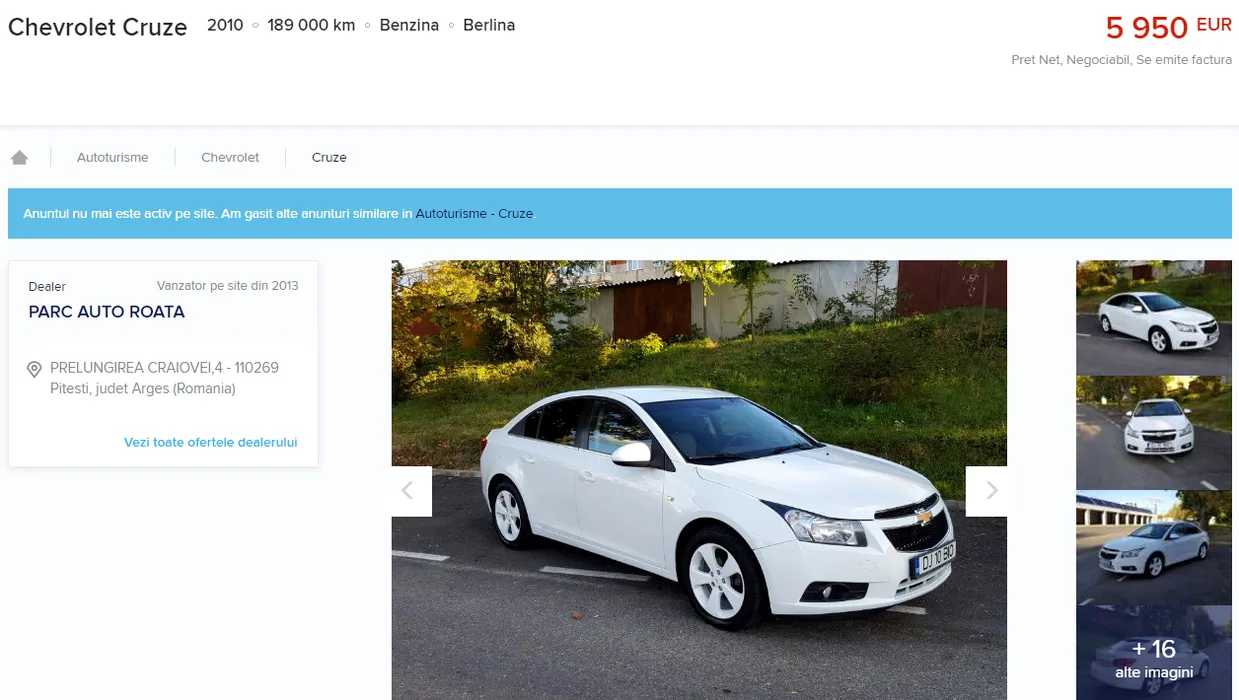
Task: Click the '5 950 EUR' price
Action: (1169, 27)
